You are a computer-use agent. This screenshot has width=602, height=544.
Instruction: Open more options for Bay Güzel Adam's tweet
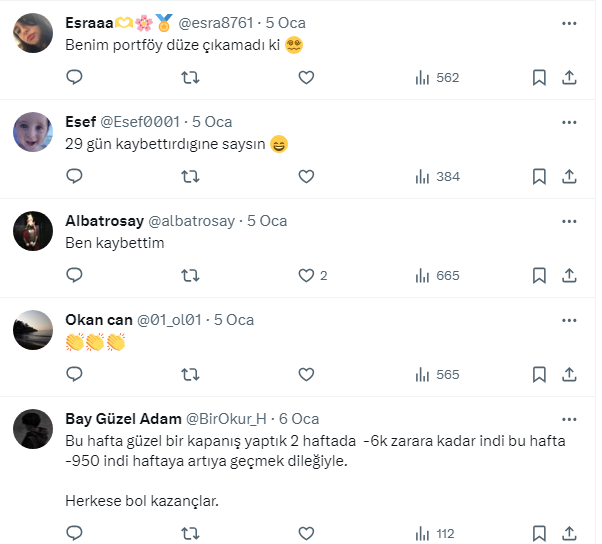click(569, 419)
